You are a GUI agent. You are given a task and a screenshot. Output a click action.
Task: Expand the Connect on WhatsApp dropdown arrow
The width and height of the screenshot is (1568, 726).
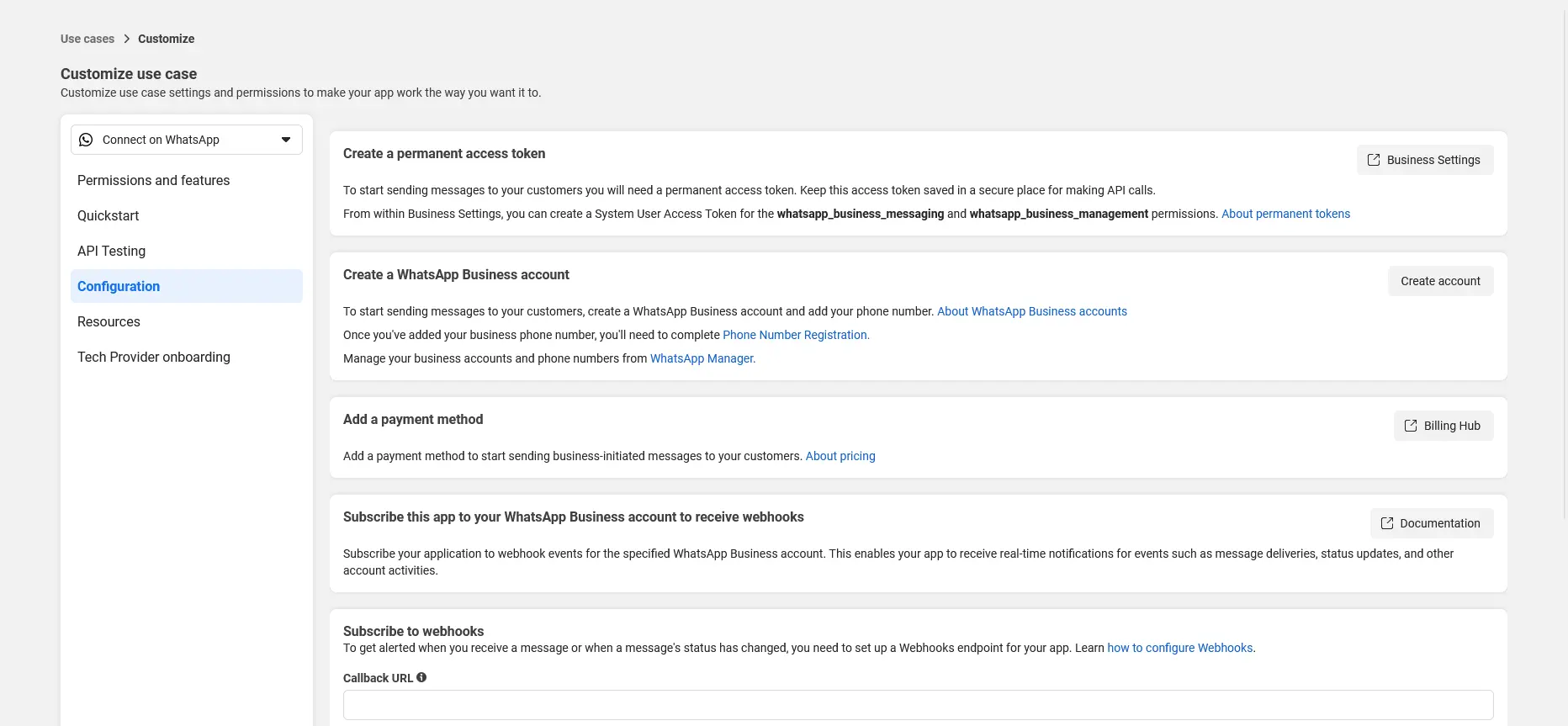pos(286,140)
